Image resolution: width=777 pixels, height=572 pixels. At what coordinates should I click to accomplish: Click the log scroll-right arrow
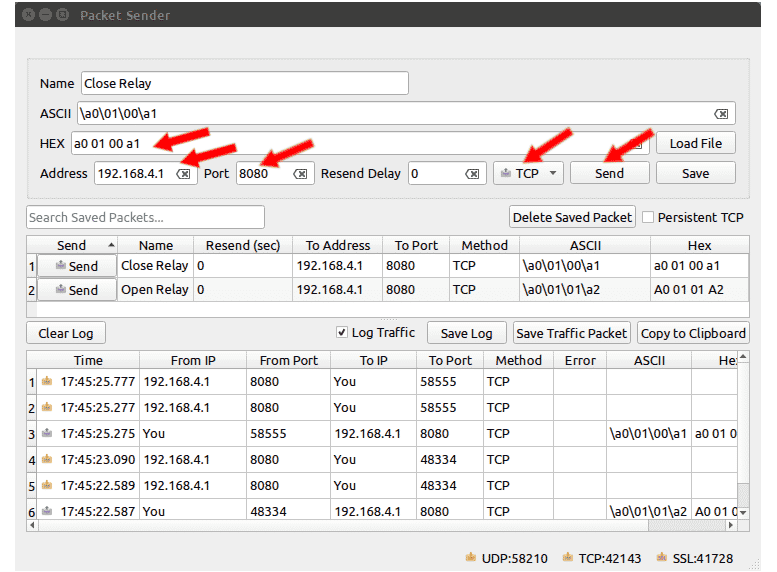[730, 525]
